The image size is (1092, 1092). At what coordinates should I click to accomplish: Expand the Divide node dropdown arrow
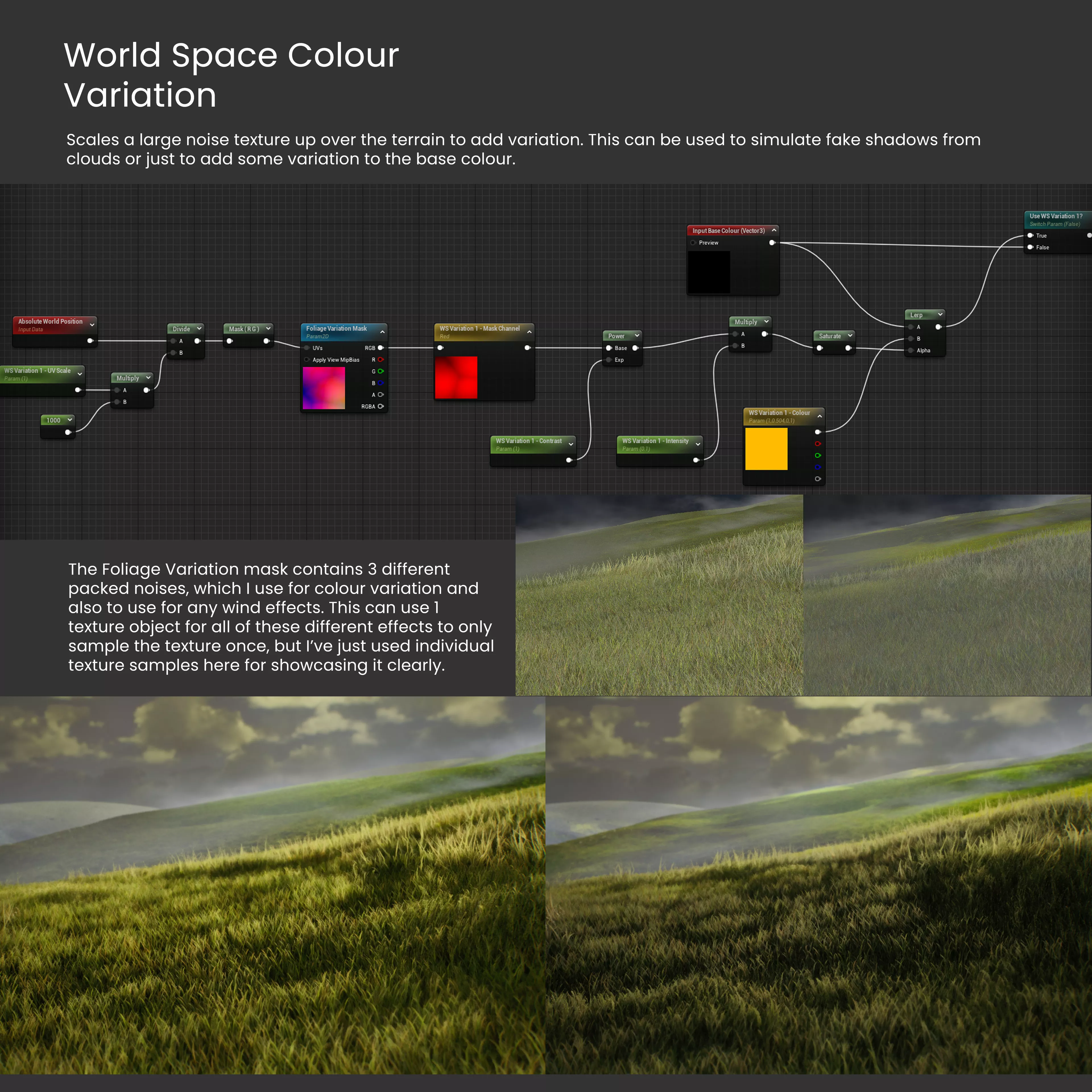pyautogui.click(x=199, y=328)
